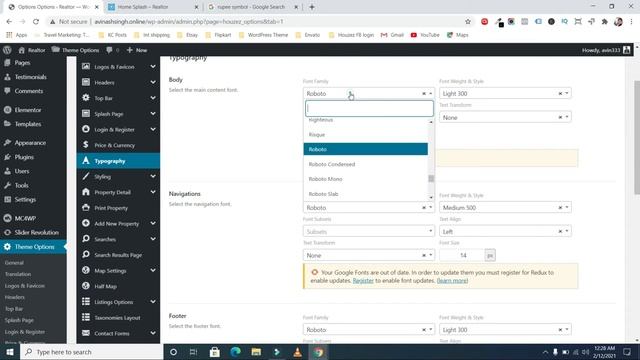Open Chrome extensions puzzle icon
640x360 pixels.
coord(604,22)
